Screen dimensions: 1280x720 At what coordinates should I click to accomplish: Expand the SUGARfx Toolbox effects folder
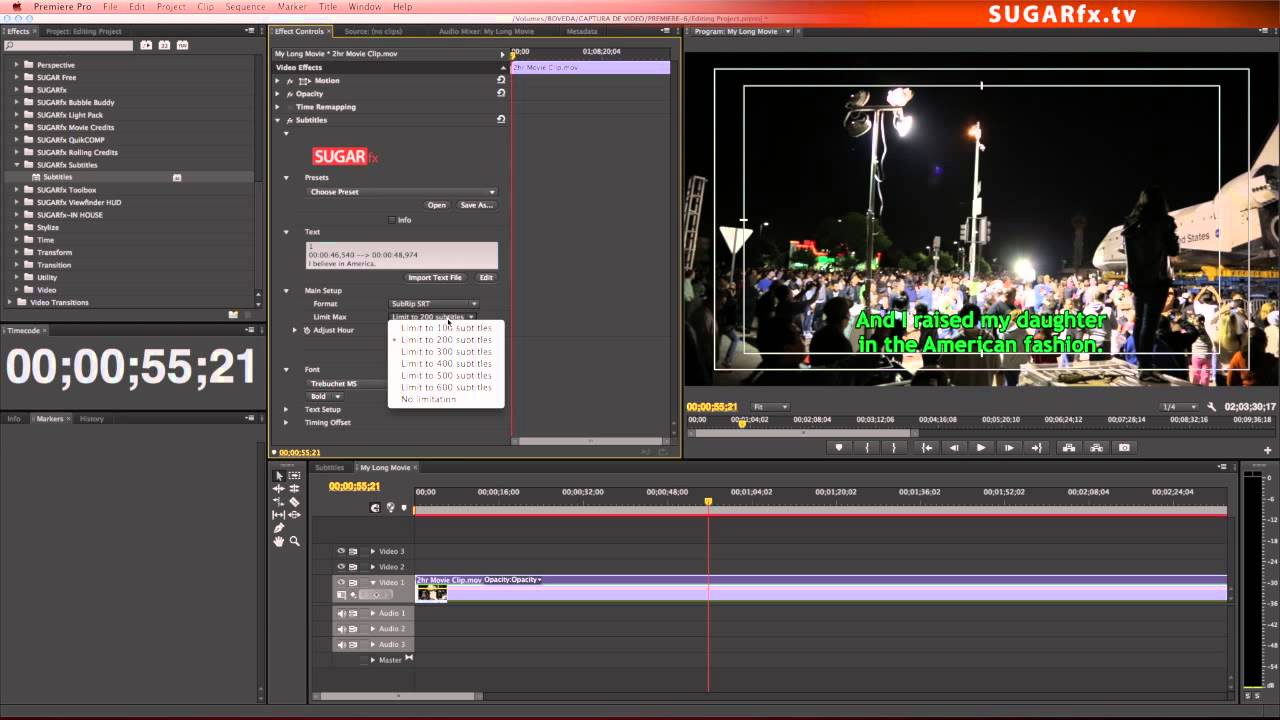[17, 190]
